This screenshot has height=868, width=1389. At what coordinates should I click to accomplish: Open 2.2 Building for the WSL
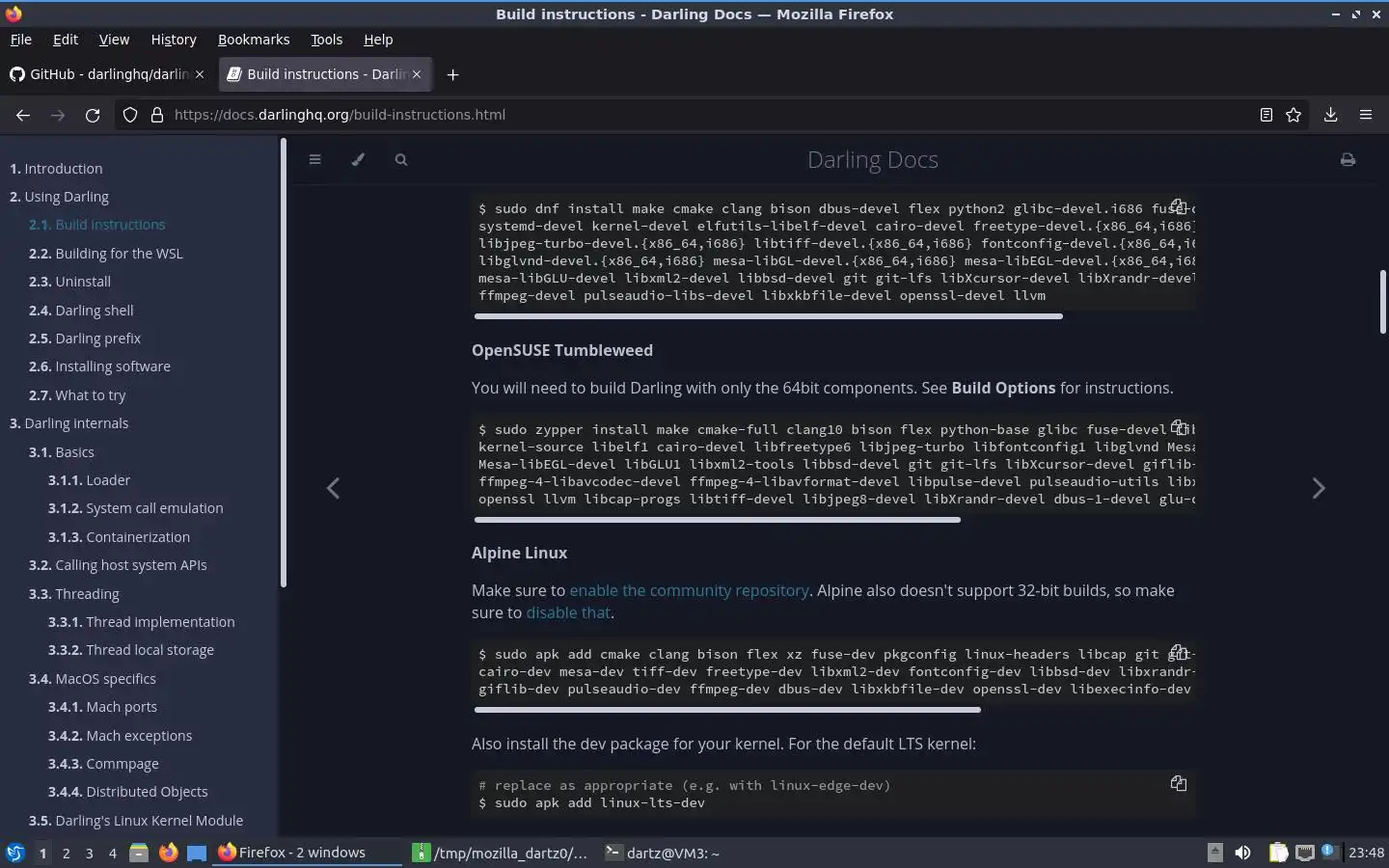[x=106, y=254]
